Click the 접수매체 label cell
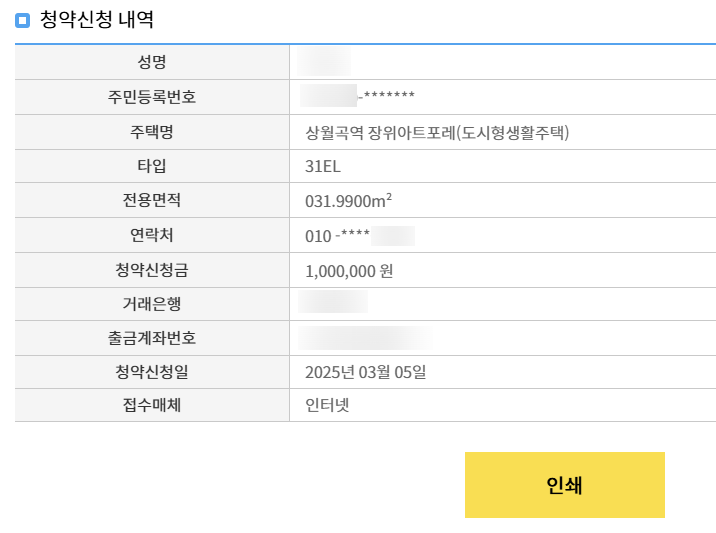The image size is (716, 533). (x=152, y=405)
